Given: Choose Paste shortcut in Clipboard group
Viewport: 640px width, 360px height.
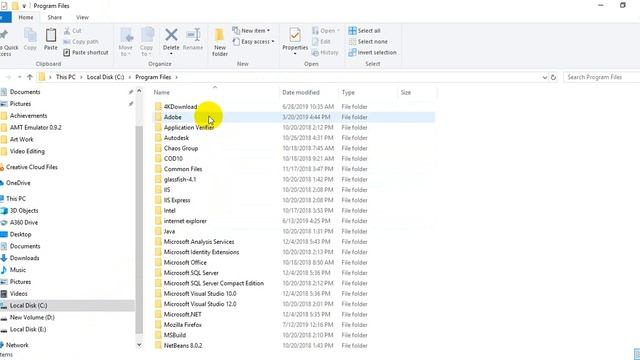Looking at the screenshot, I should click(86, 52).
